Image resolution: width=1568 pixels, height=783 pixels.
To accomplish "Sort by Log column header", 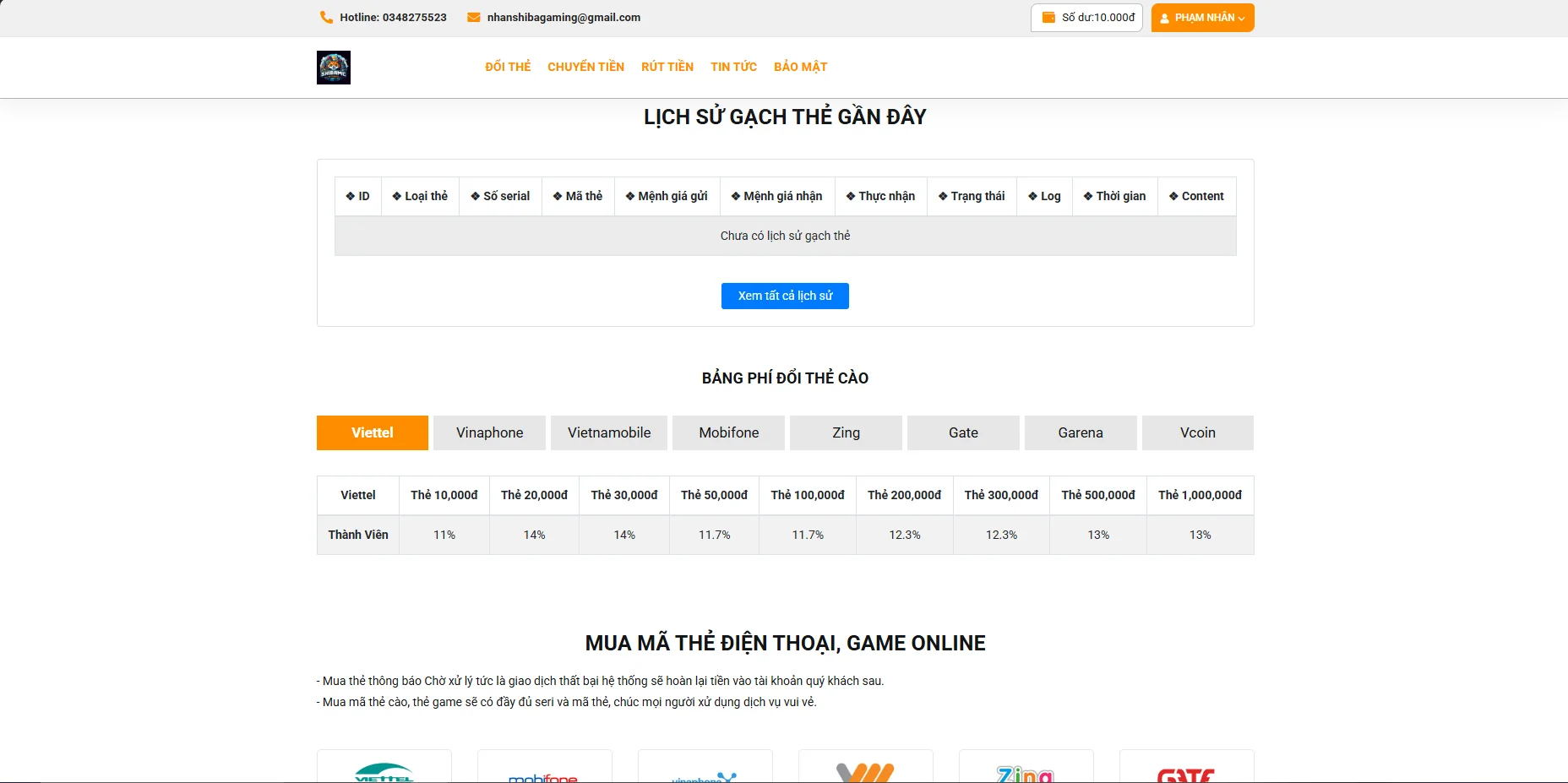I will pos(1045,196).
